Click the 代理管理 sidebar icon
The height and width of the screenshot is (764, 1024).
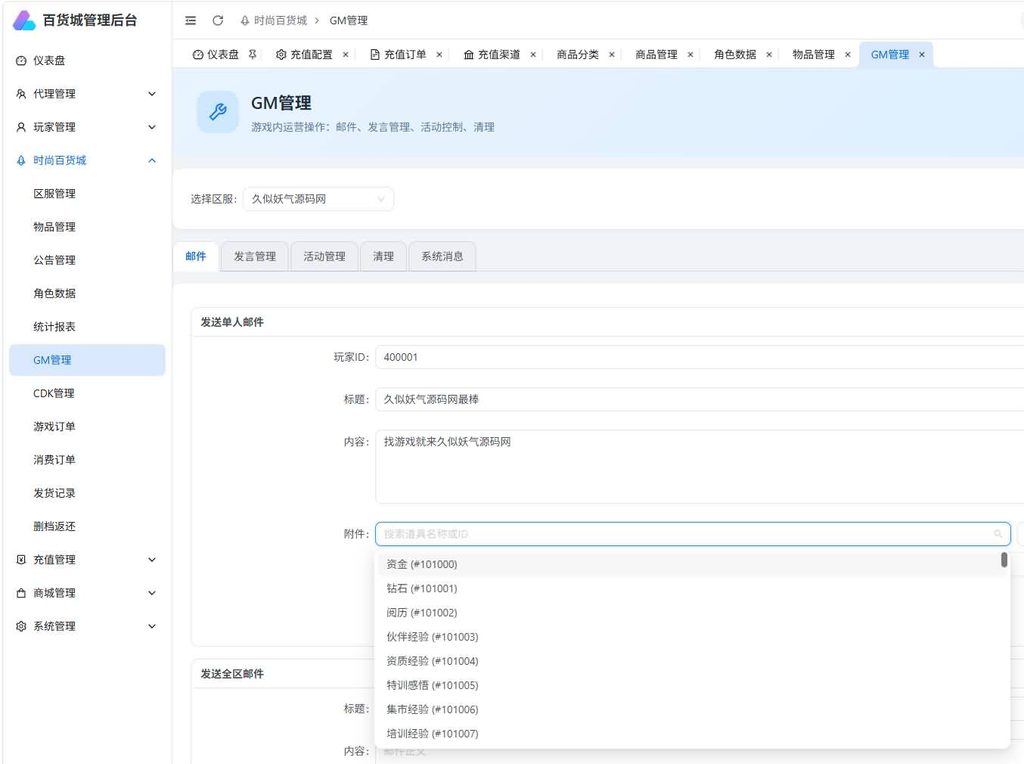click(x=21, y=94)
